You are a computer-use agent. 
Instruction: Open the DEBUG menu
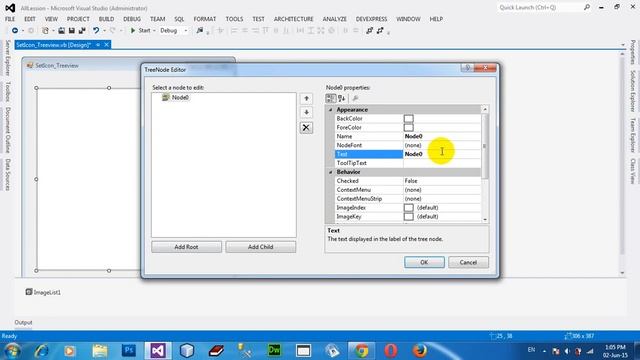[132, 19]
